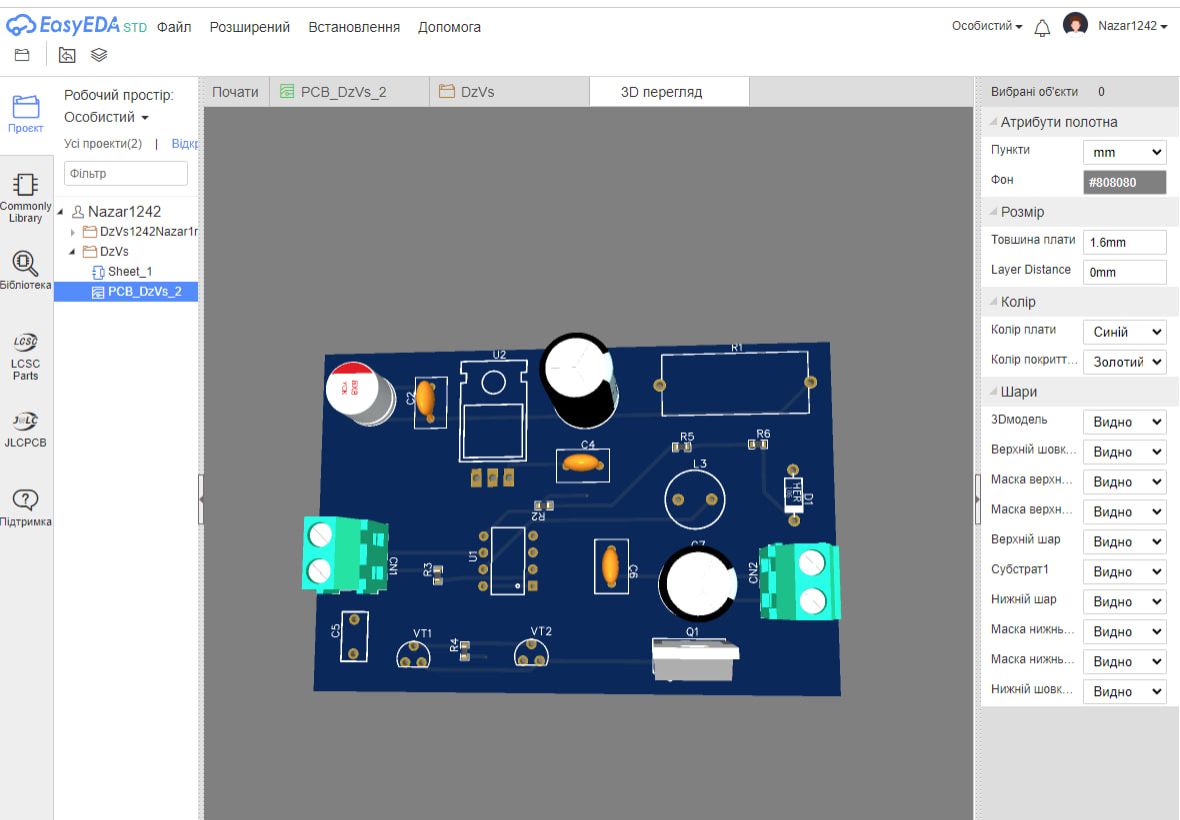Open the Пункти units dropdown
1180x820 pixels.
click(1124, 152)
